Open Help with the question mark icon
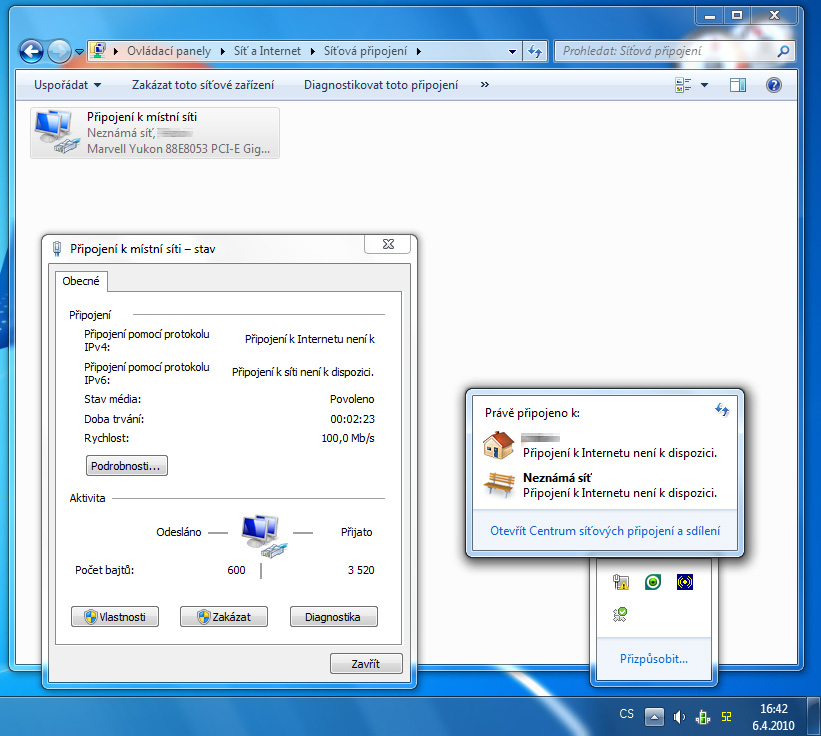 [773, 85]
